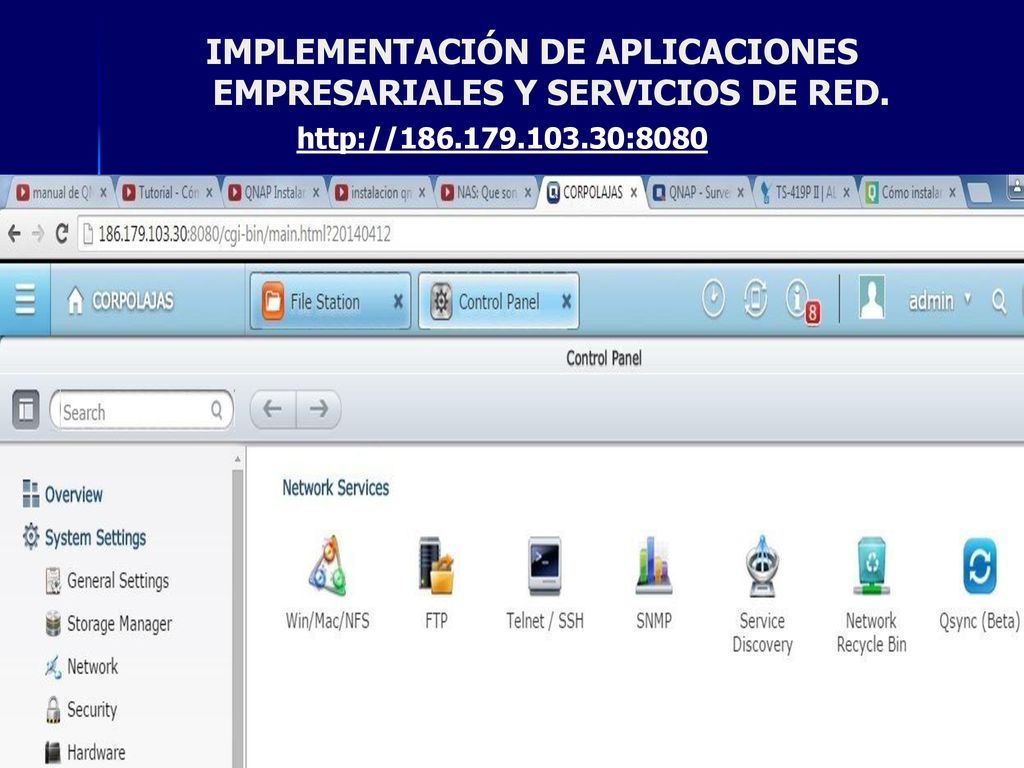
Task: Close the CORPOLAJAS browser tab
Action: click(633, 193)
